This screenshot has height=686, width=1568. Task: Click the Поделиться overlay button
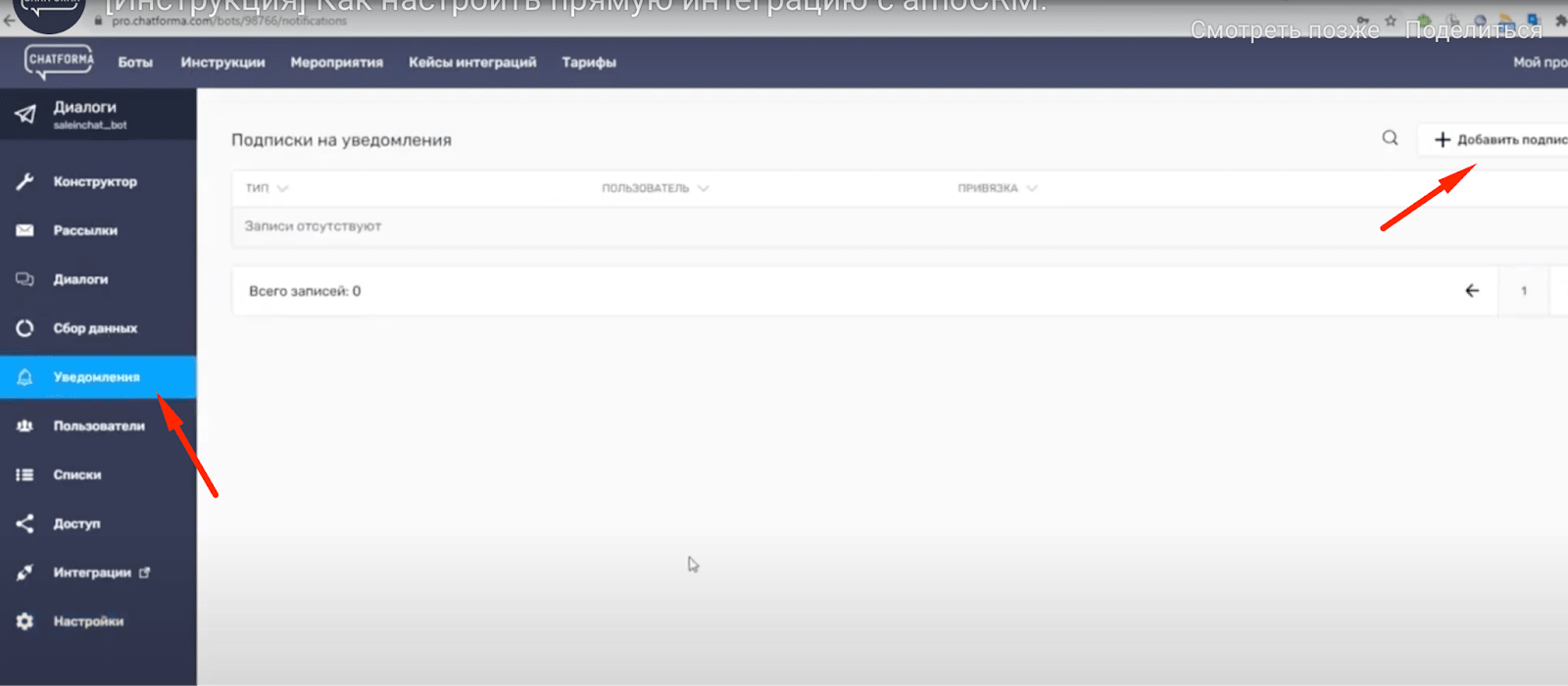[x=1473, y=30]
